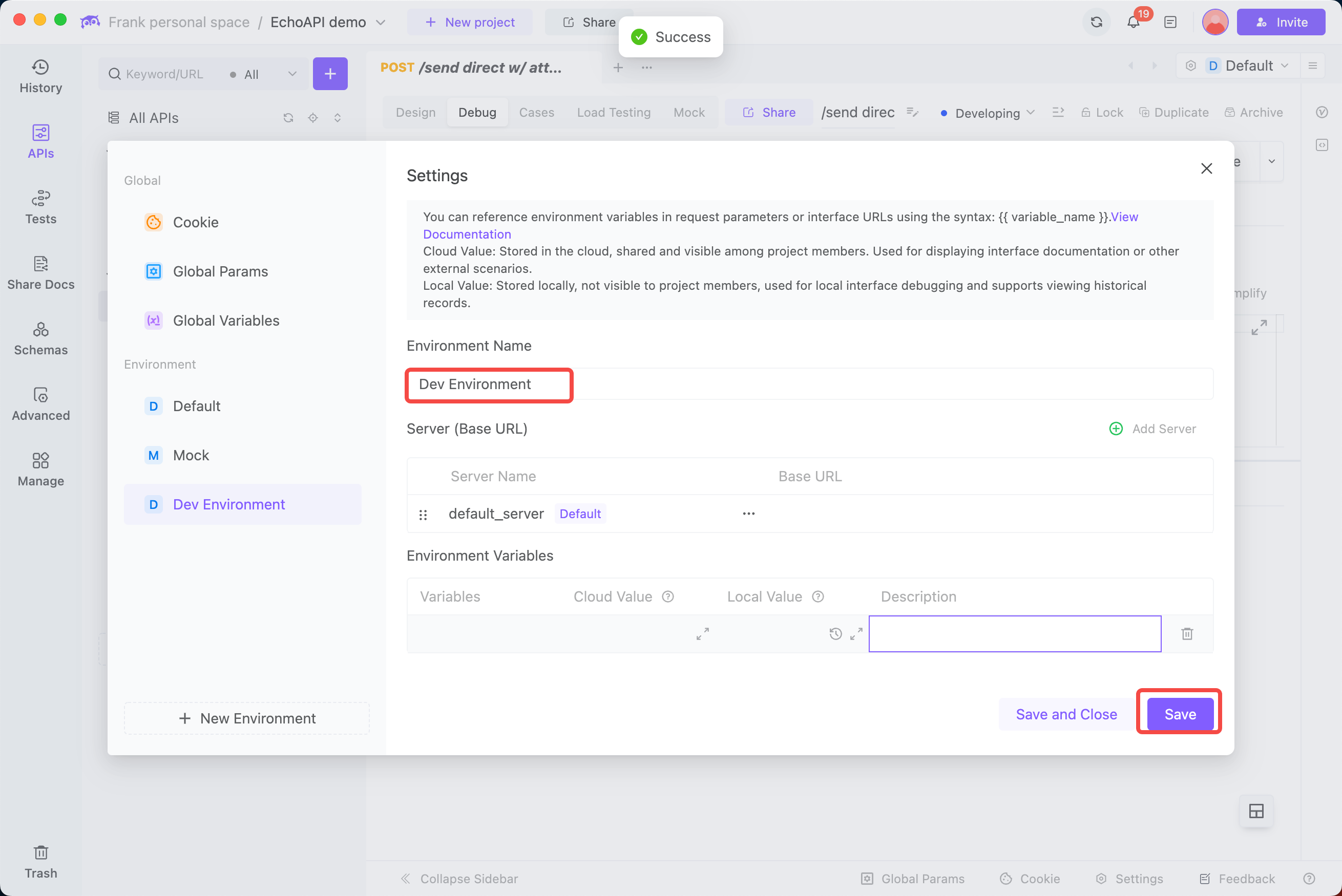The image size is (1342, 896).
Task: Open Share Docs in the sidebar
Action: [40, 273]
